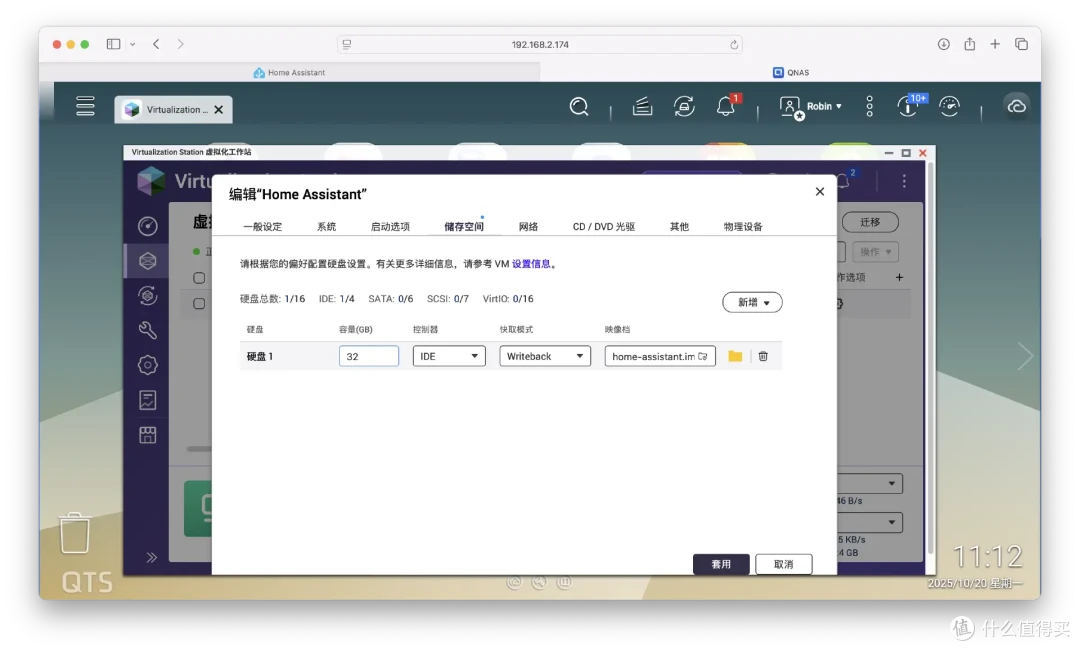Tick the second VM list checkbox
The image size is (1080, 651).
pos(199,303)
